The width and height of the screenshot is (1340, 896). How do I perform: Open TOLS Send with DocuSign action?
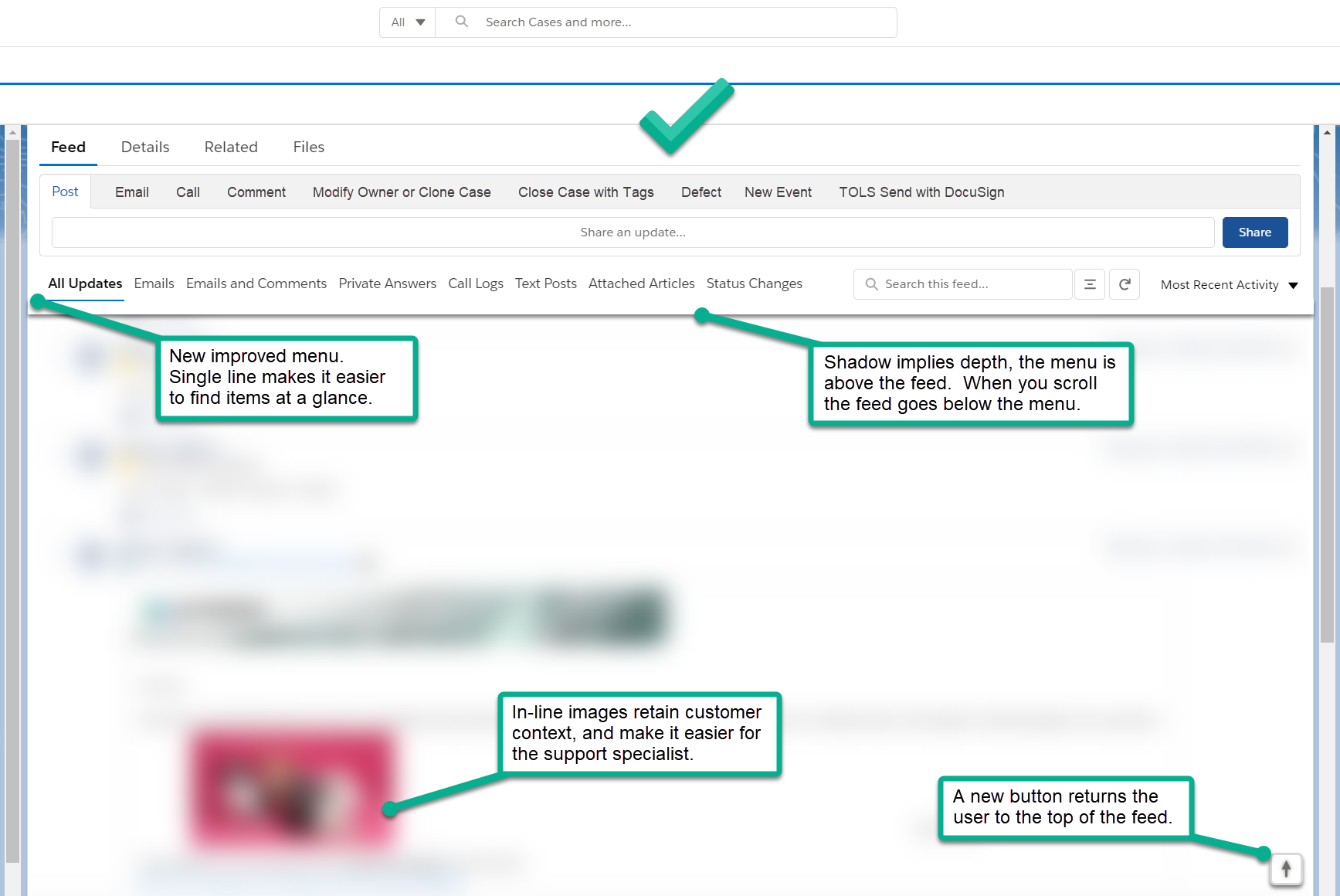[x=921, y=192]
